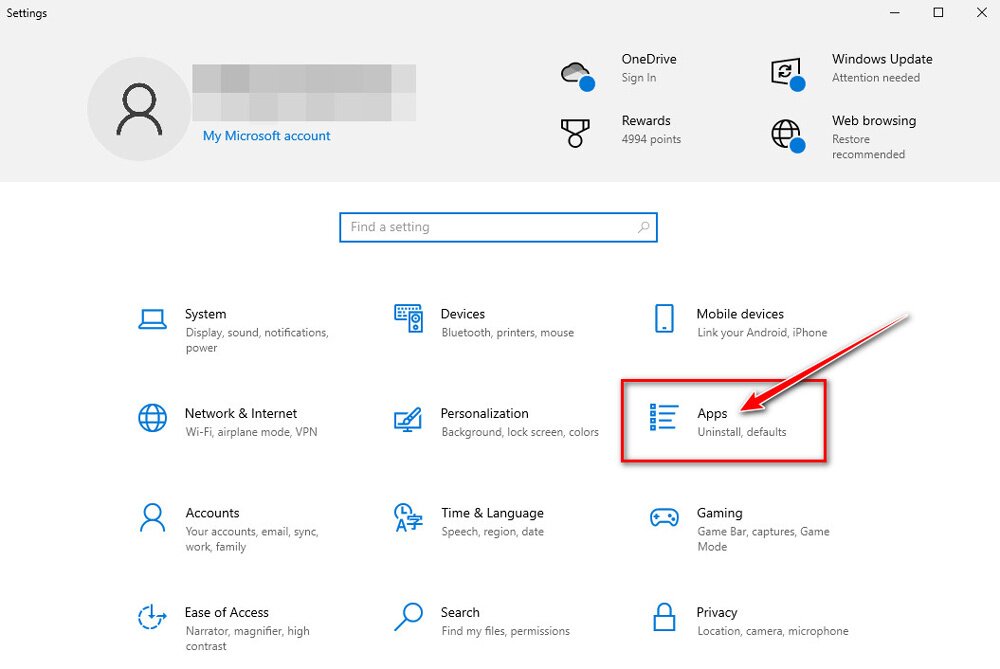Click 'Display, sound, notifications, power' description
Viewport: 1000px width, 669px height.
point(256,340)
